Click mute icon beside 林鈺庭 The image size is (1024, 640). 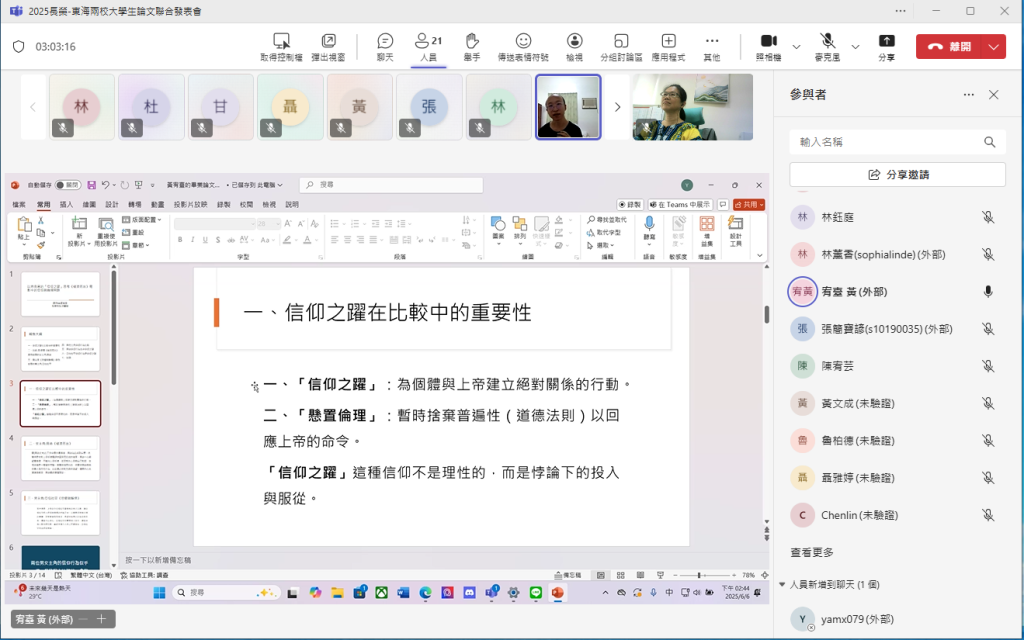[988, 217]
